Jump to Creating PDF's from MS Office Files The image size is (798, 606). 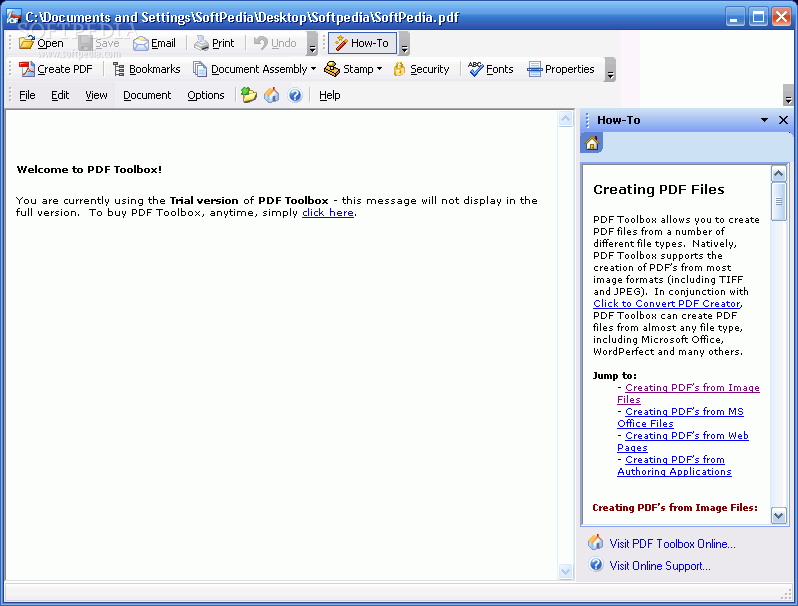click(680, 418)
